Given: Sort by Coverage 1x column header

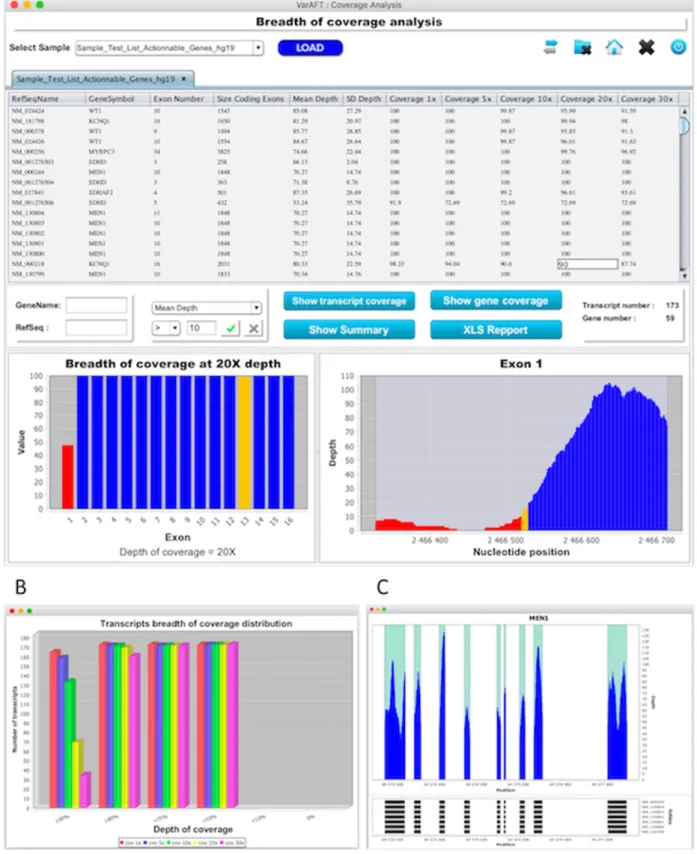Looking at the screenshot, I should (x=413, y=99).
